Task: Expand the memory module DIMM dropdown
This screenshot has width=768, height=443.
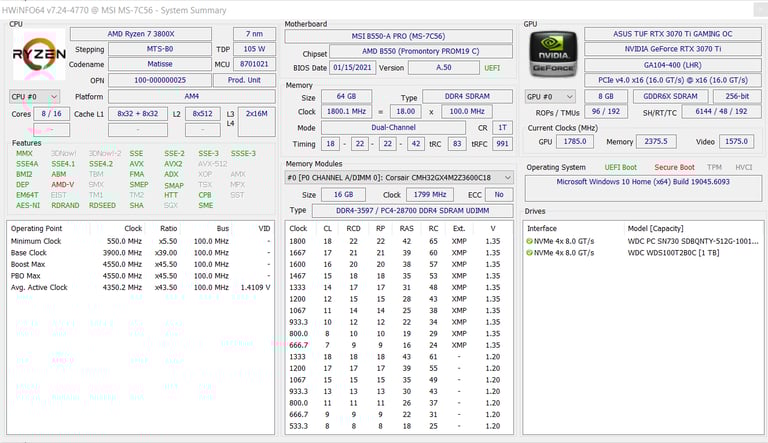Action: point(399,177)
